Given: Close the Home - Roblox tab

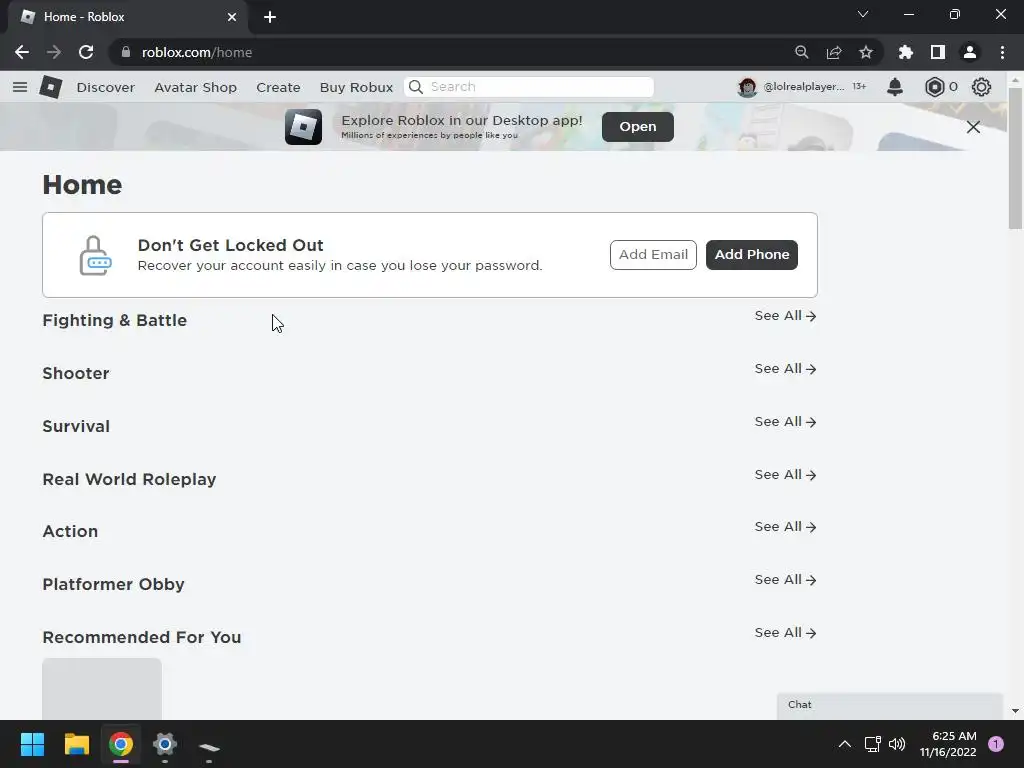Looking at the screenshot, I should pyautogui.click(x=232, y=17).
